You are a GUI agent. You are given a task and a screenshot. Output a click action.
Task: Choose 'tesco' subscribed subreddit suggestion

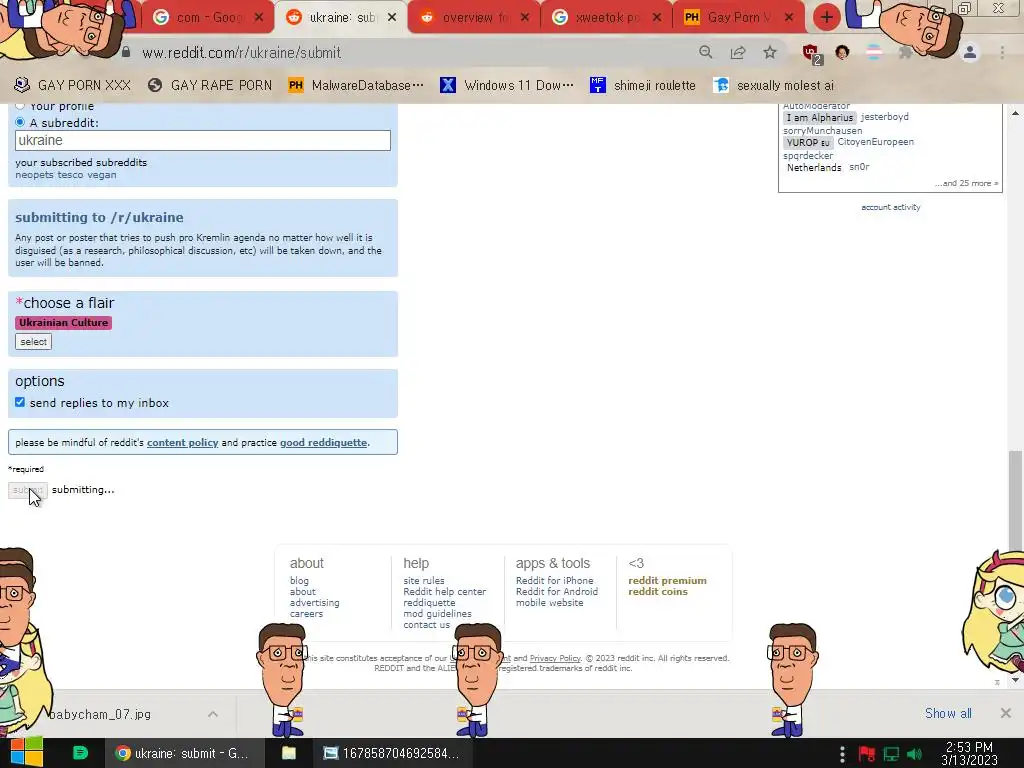(70, 174)
